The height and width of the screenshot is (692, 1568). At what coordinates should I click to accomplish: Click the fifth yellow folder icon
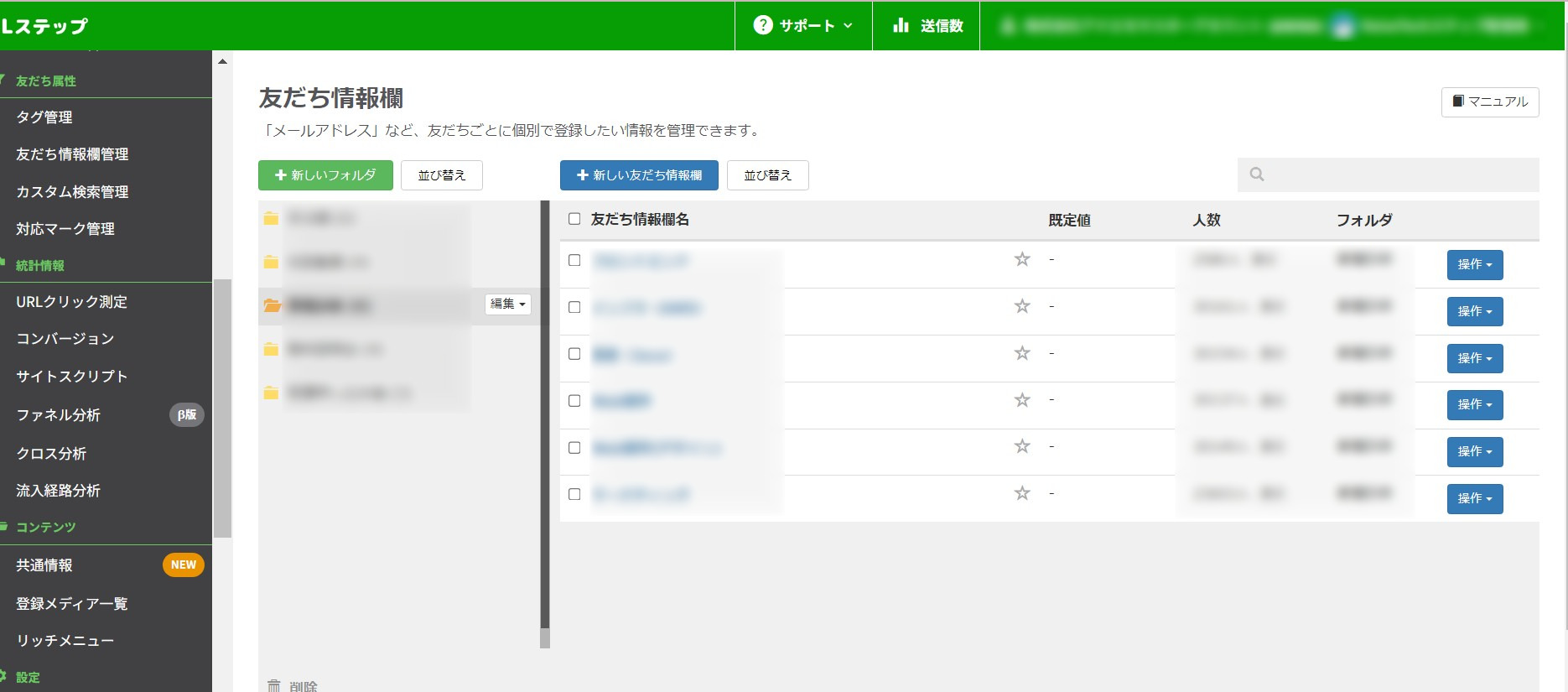click(x=271, y=393)
